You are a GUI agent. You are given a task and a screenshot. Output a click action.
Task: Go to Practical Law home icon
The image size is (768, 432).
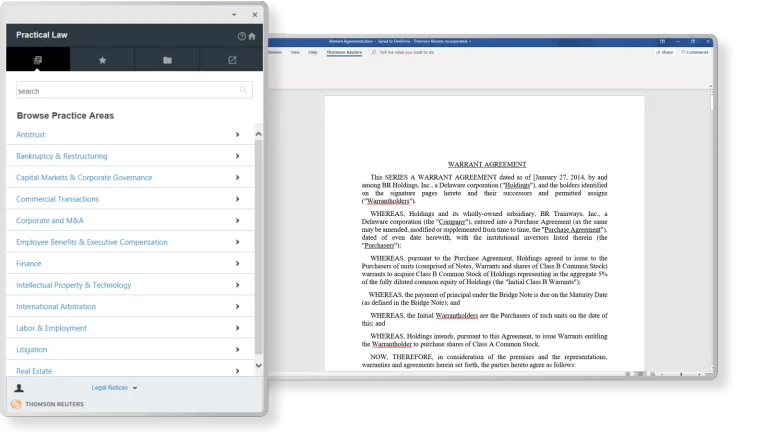[x=252, y=36]
